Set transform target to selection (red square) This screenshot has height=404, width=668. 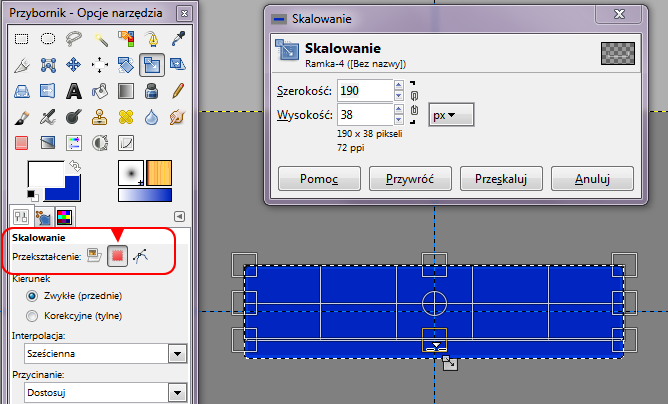coord(119,257)
